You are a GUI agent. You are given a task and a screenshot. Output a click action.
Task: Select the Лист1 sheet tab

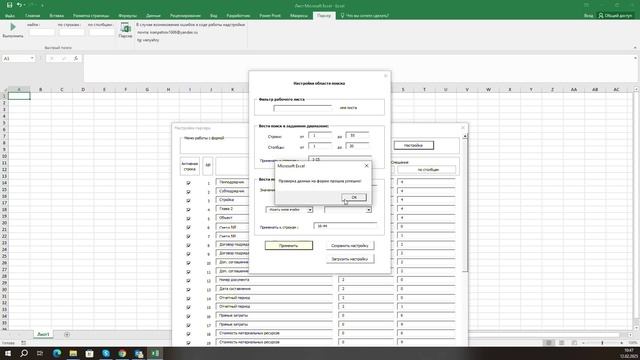point(43,334)
